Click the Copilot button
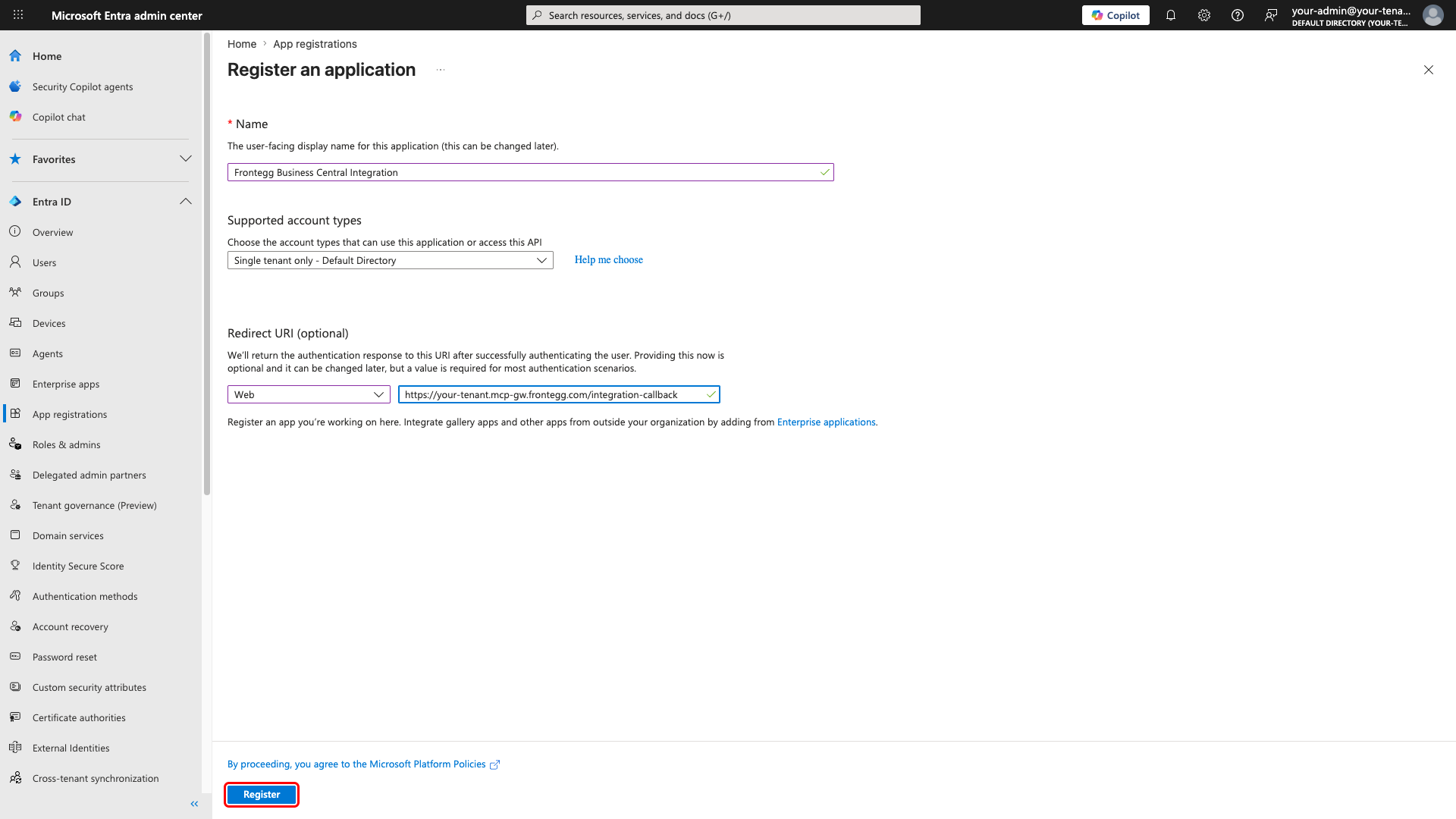Image resolution: width=1456 pixels, height=819 pixels. [x=1116, y=15]
